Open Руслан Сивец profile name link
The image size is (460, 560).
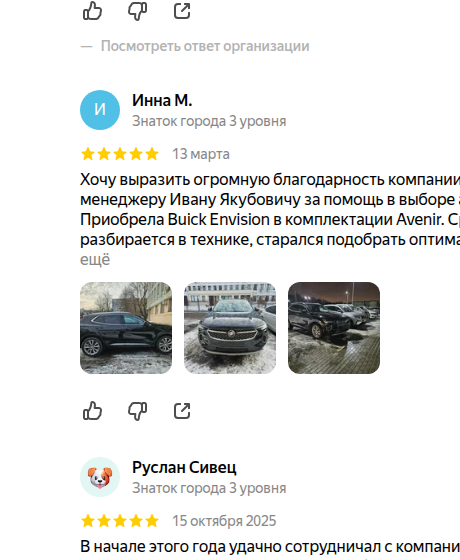(x=184, y=467)
